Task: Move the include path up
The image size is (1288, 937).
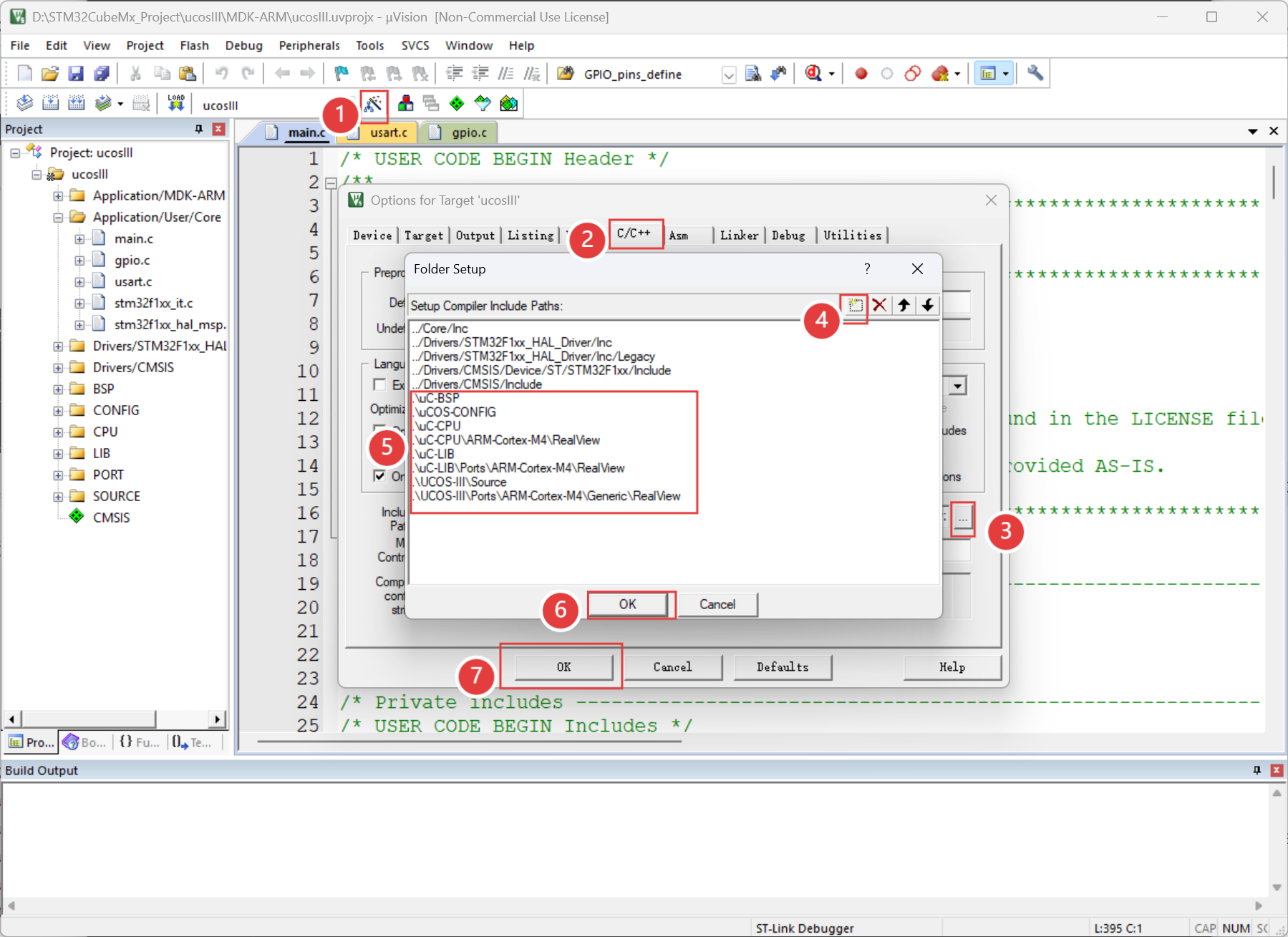Action: tap(904, 306)
